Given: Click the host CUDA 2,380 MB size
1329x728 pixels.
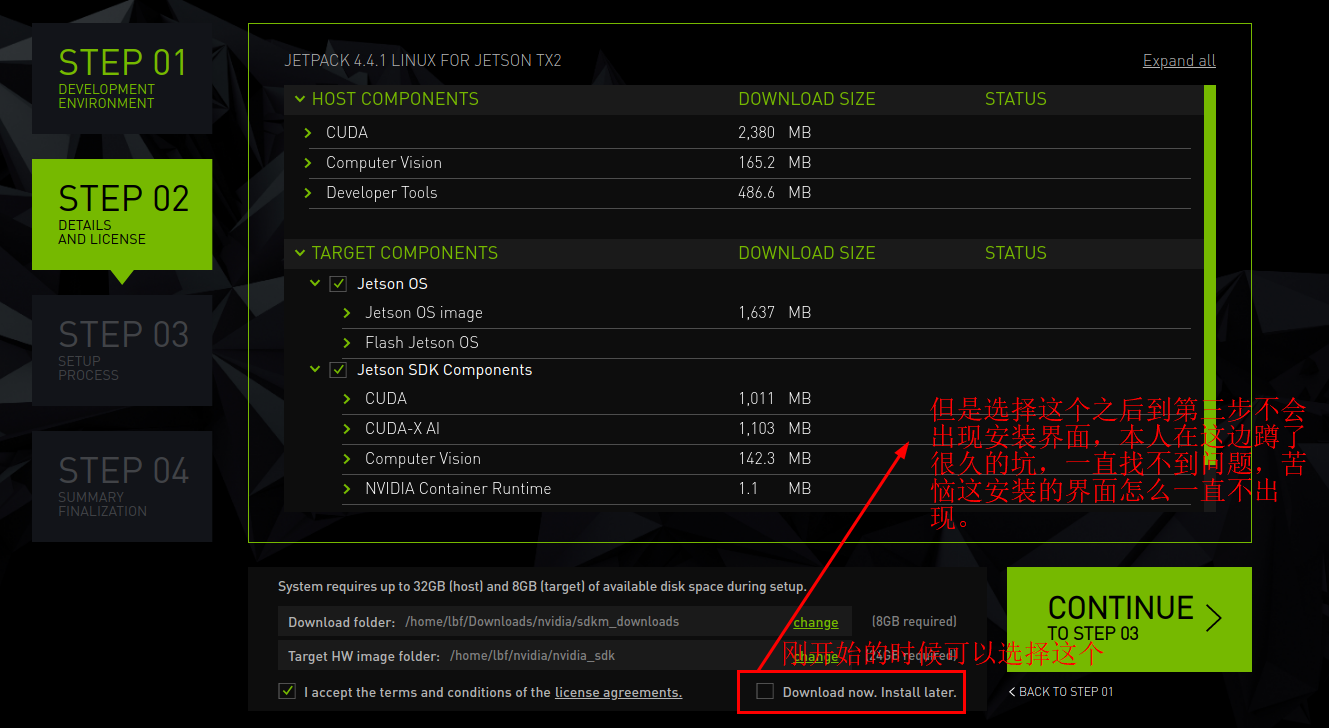Looking at the screenshot, I should pos(774,133).
